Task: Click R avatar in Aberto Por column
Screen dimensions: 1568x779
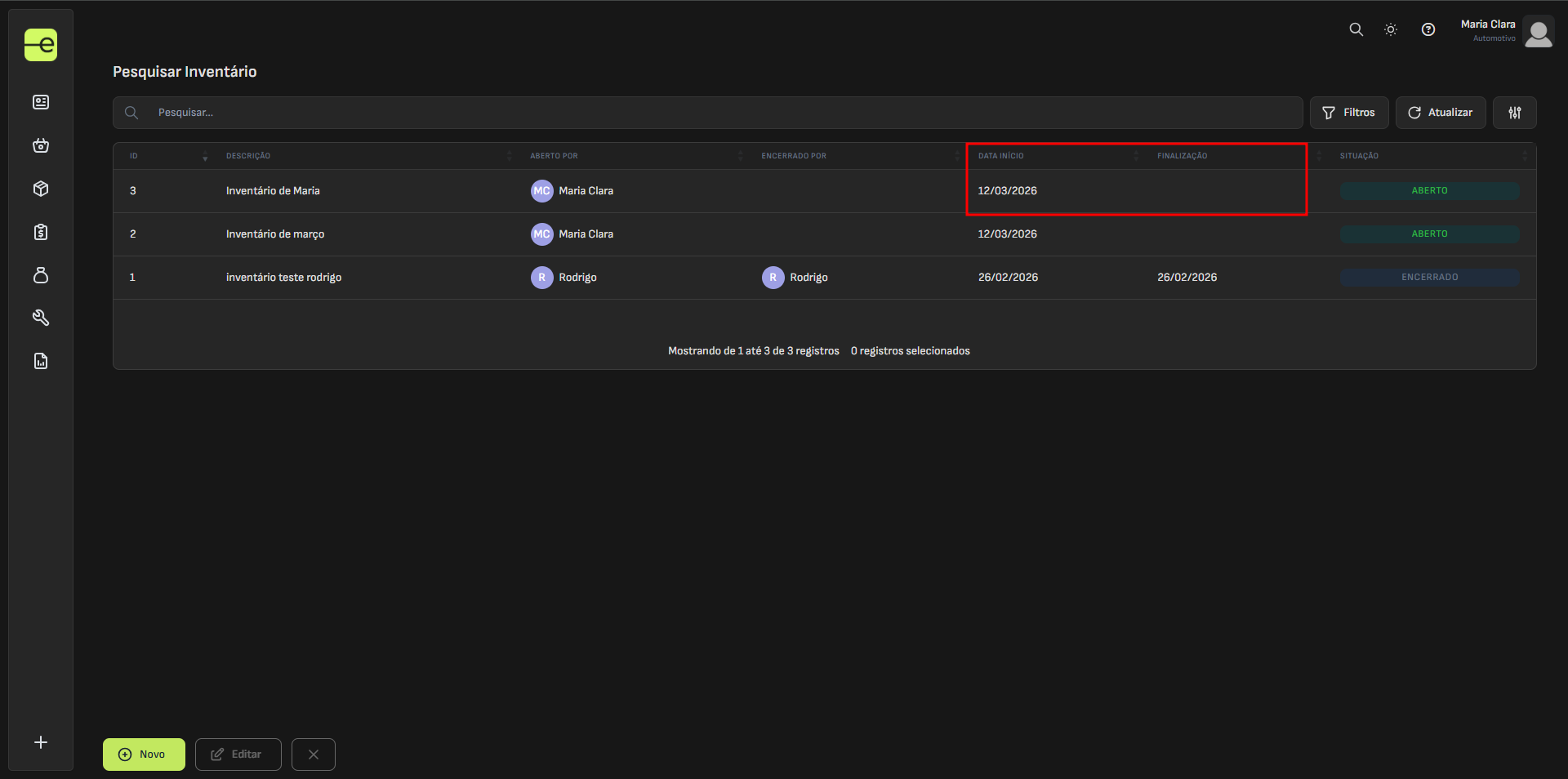Action: [542, 278]
